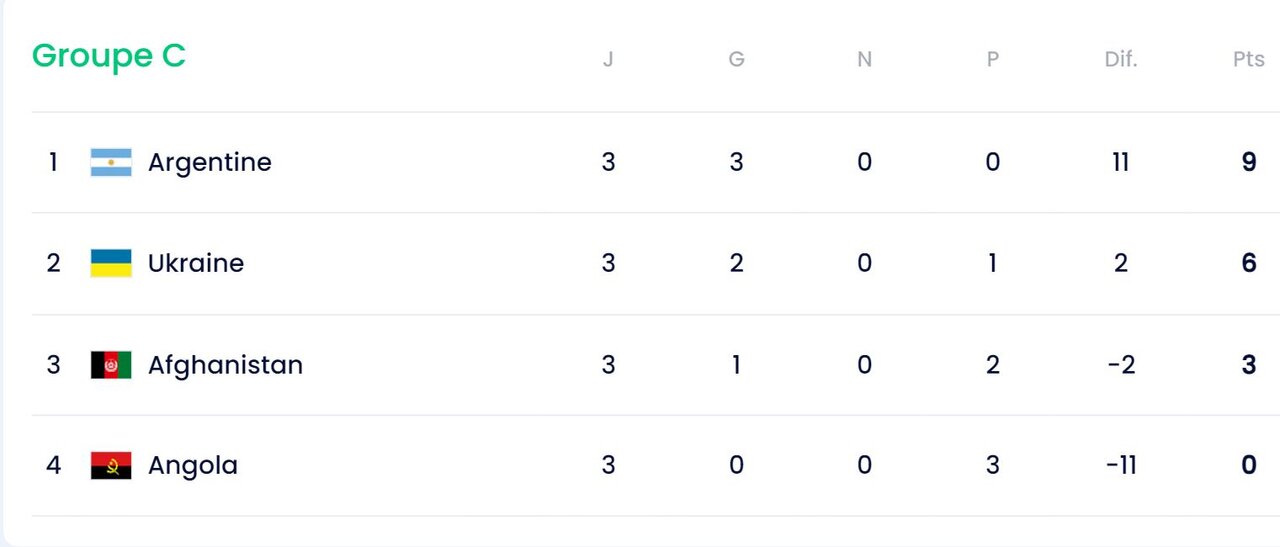
Task: Click the Argentina flag icon
Action: (111, 162)
